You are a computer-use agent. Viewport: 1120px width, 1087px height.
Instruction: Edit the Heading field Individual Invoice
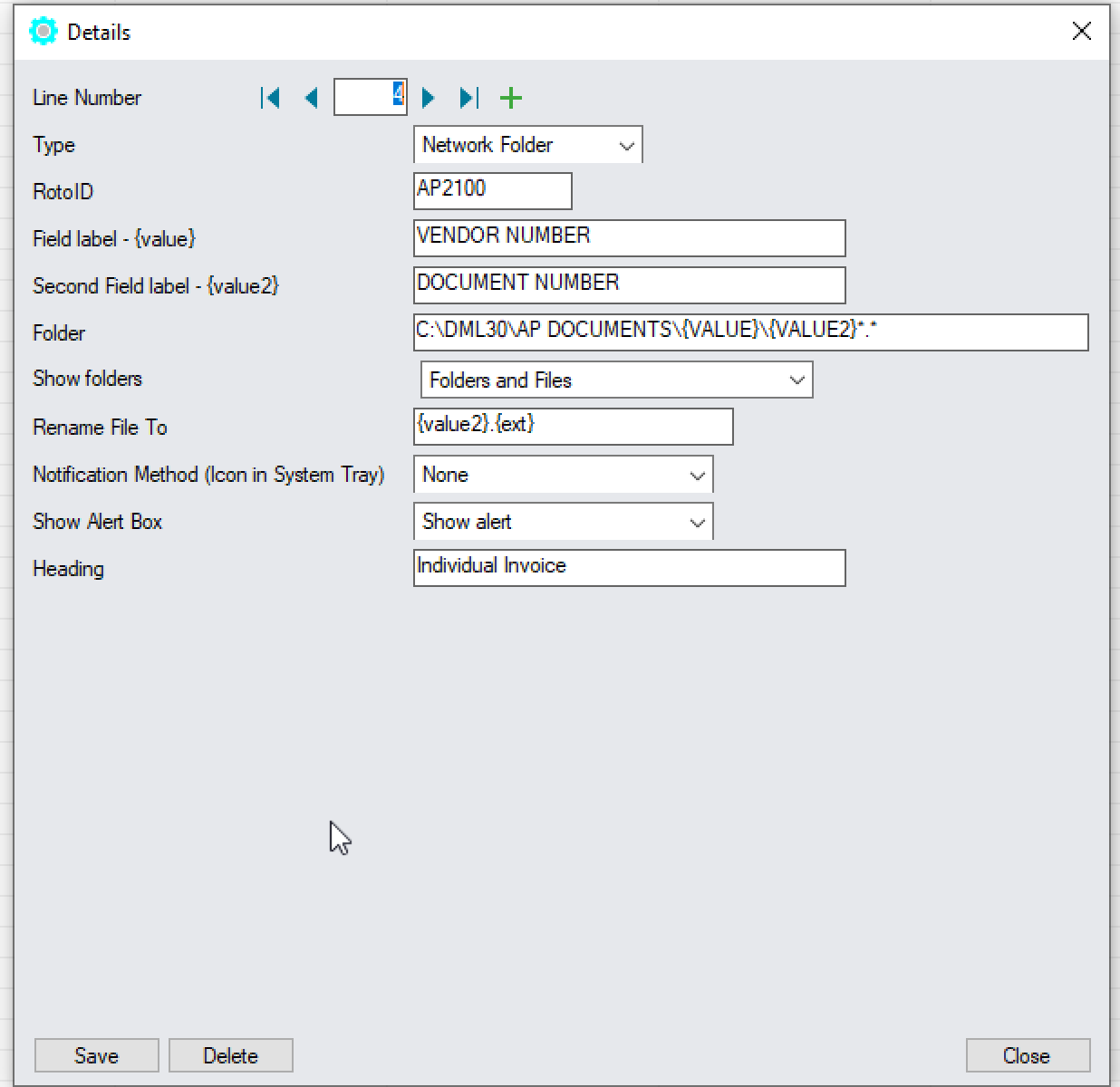click(x=629, y=568)
